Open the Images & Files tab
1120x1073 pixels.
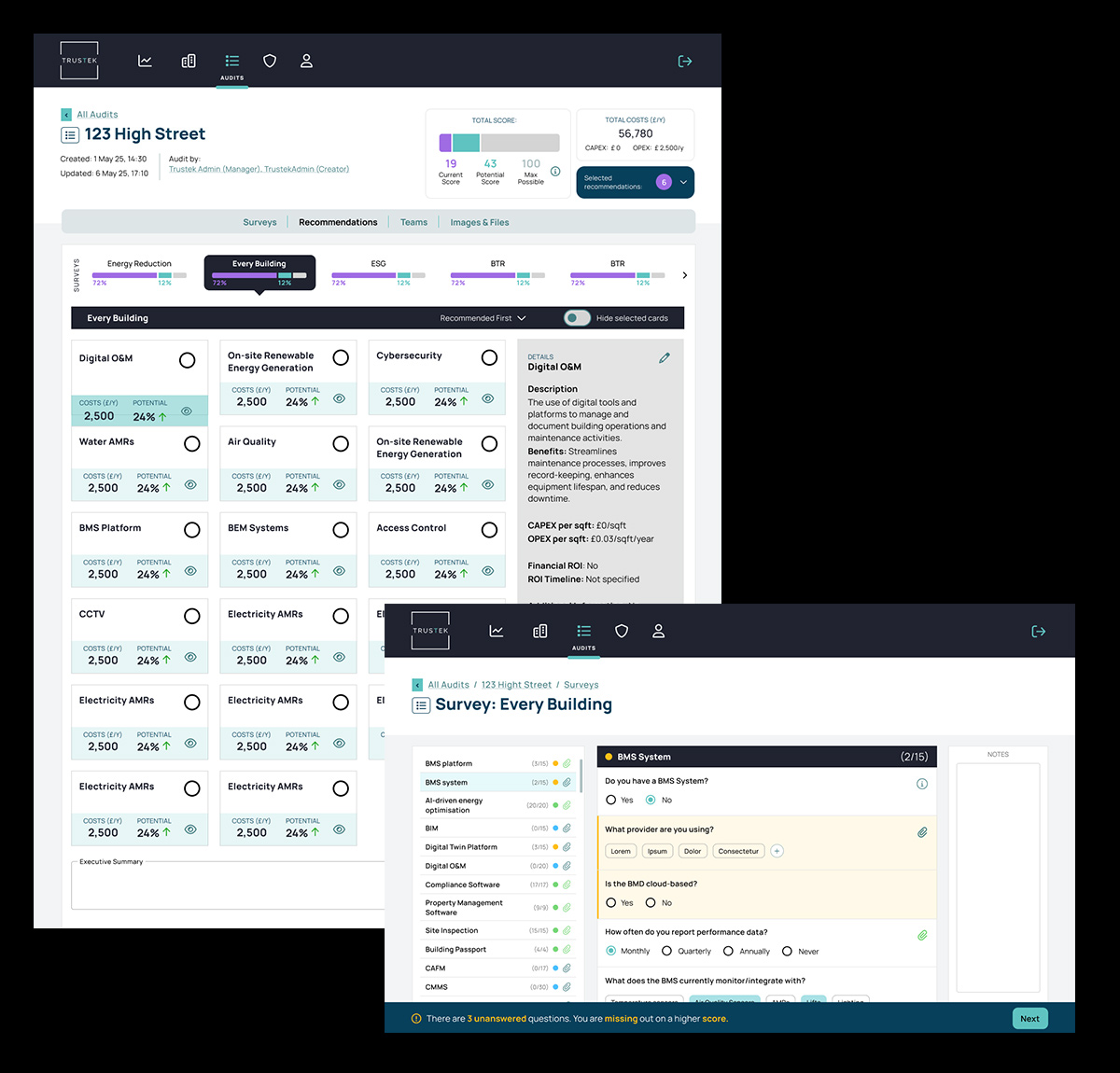[479, 222]
